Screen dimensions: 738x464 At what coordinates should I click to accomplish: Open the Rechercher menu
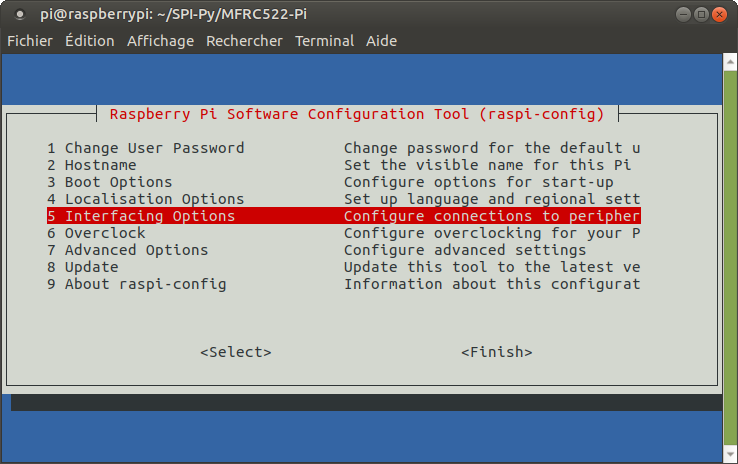[x=244, y=41]
